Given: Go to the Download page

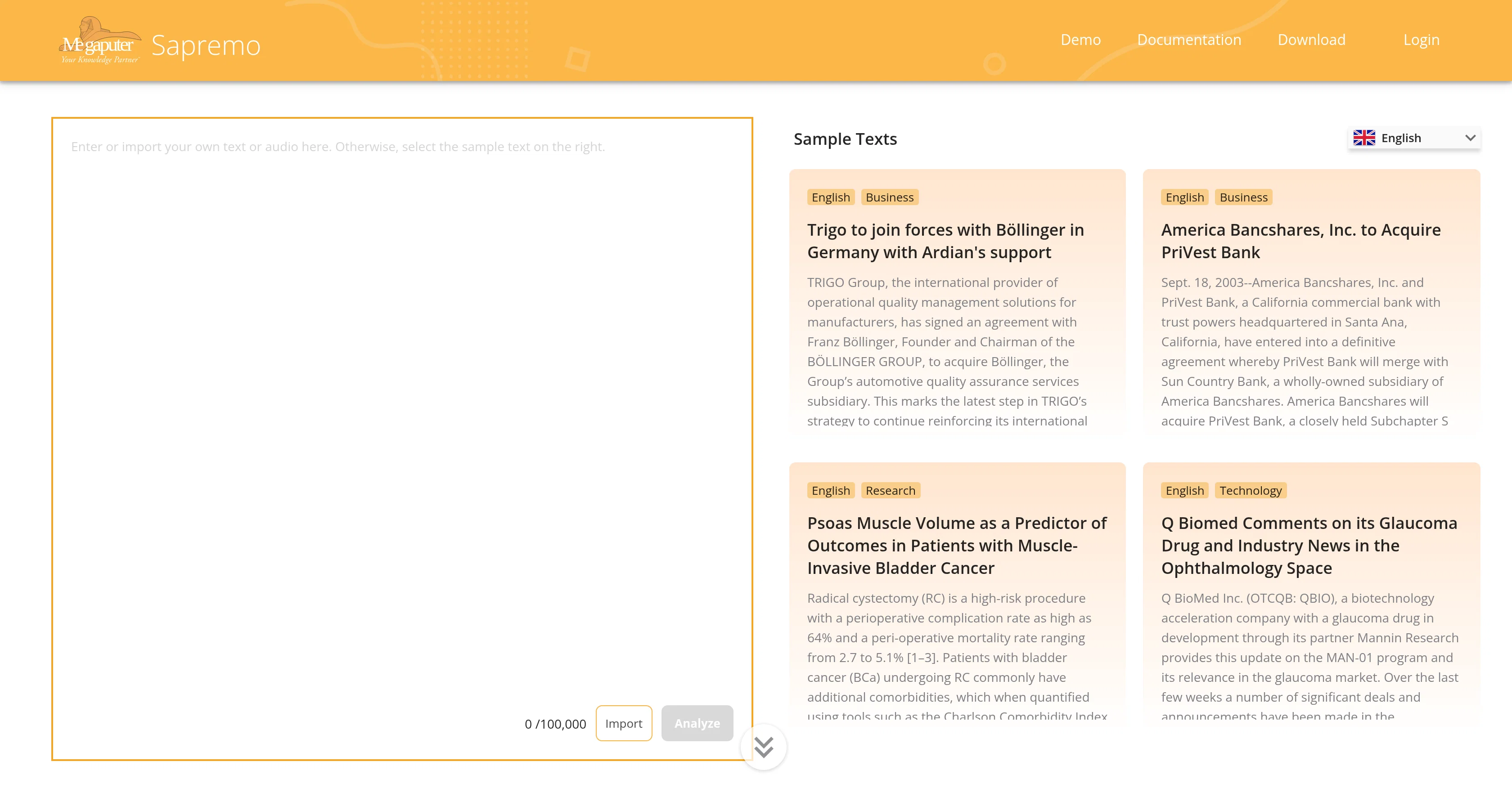Looking at the screenshot, I should [1311, 40].
